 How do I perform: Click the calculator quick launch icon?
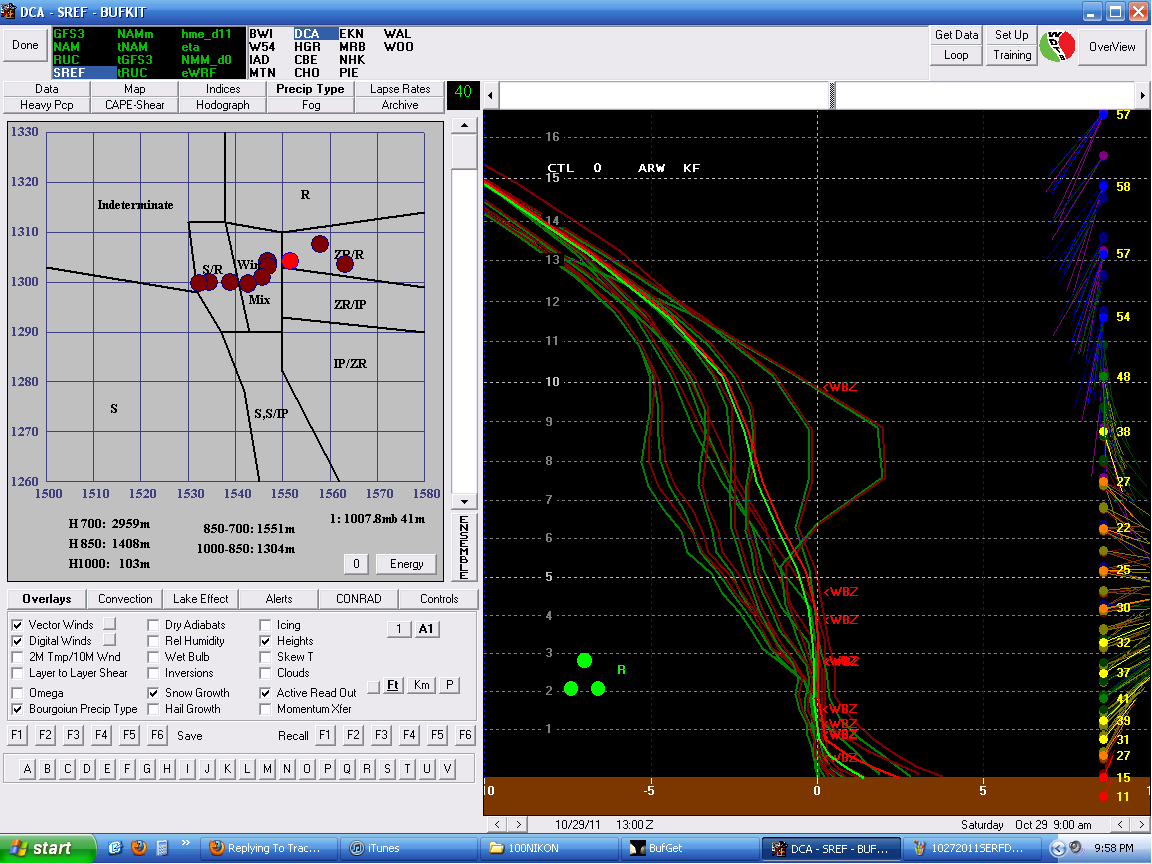tap(162, 848)
